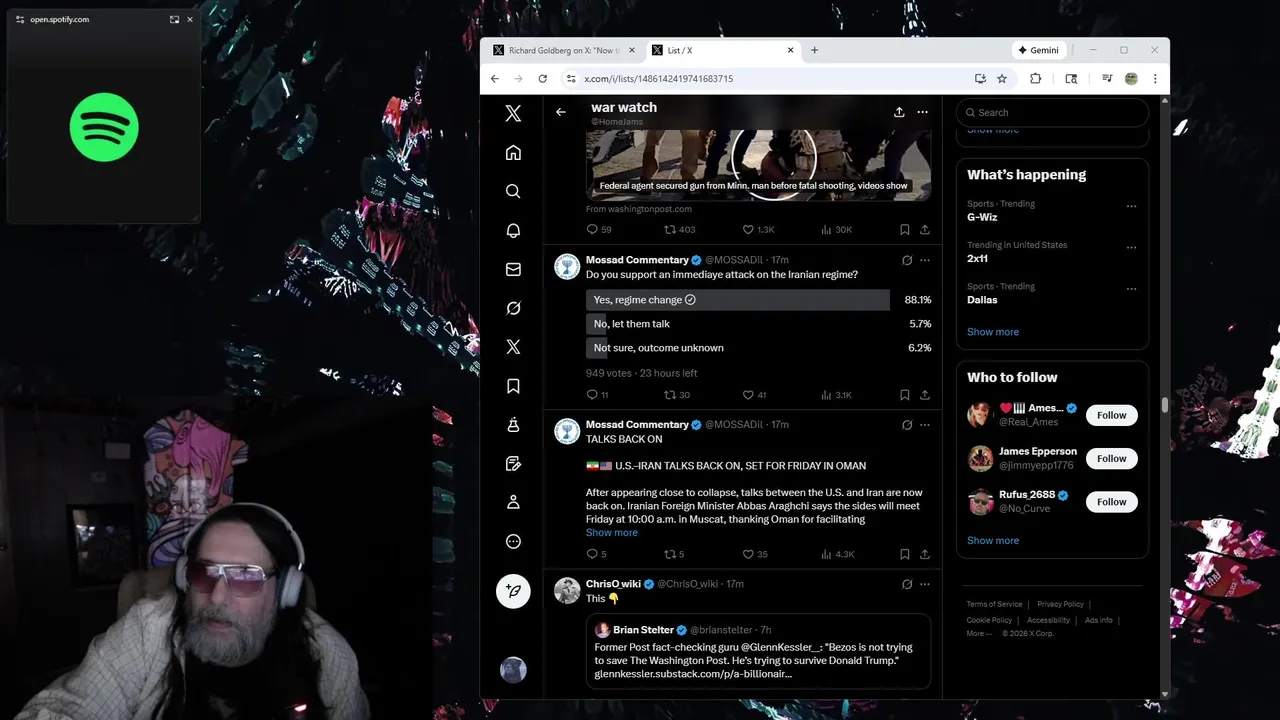The height and width of the screenshot is (720, 1280).
Task: Follow Ames account
Action: tap(1111, 415)
